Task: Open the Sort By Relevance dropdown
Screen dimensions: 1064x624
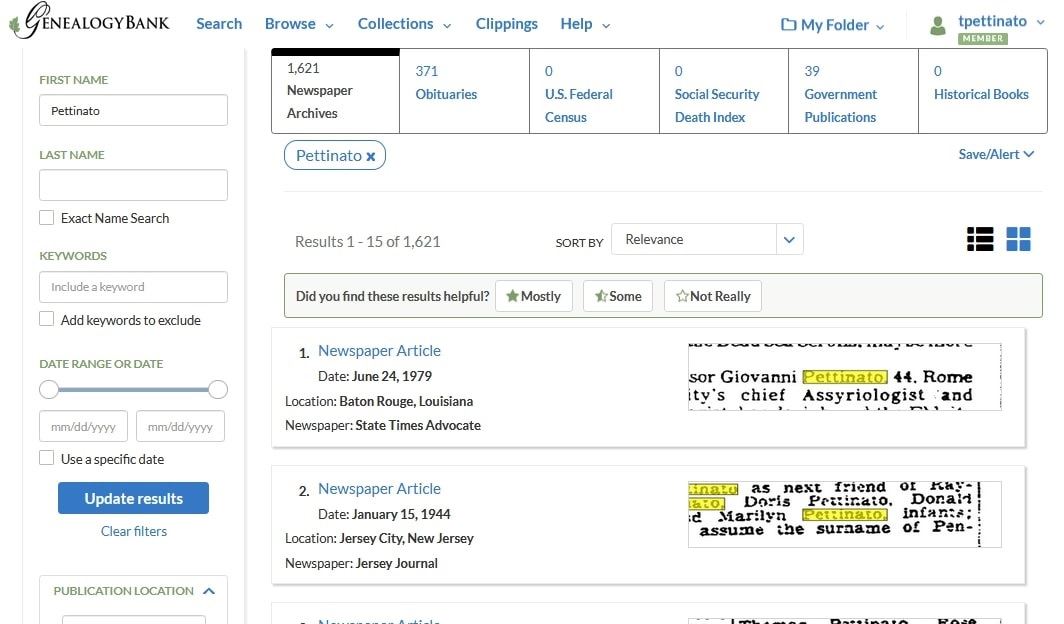Action: pyautogui.click(x=707, y=239)
